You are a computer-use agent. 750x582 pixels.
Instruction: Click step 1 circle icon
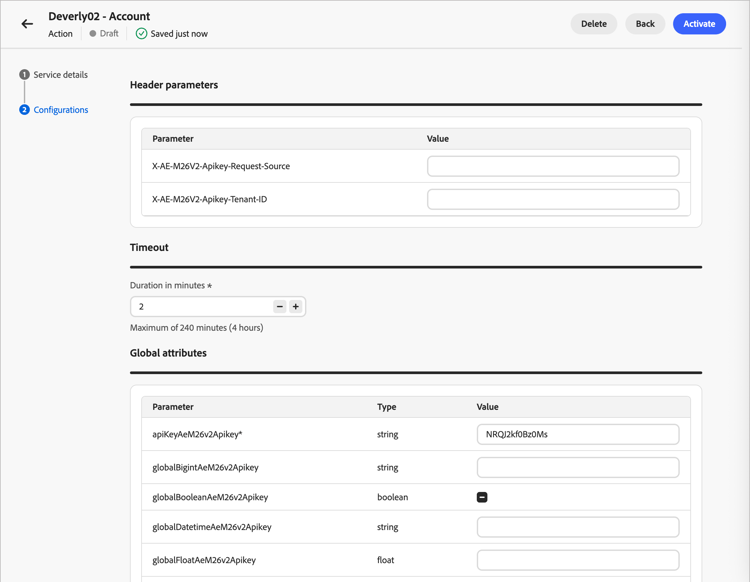[x=24, y=75]
